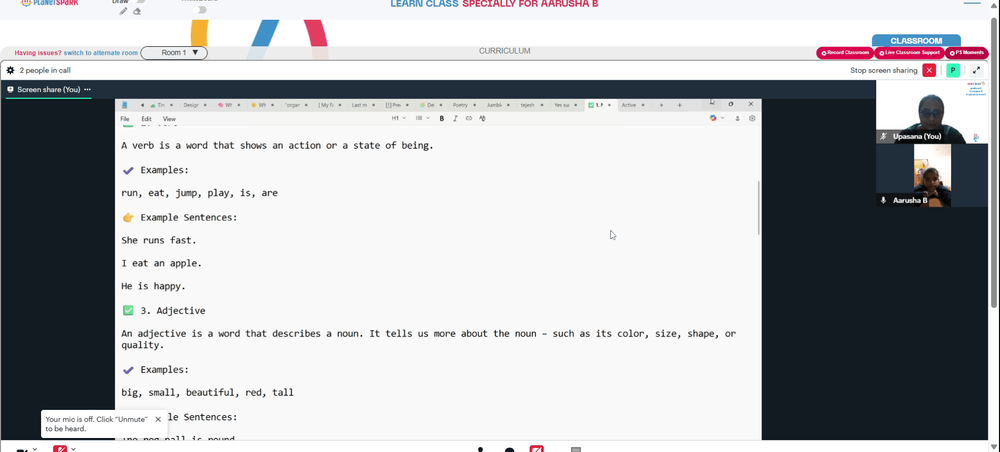This screenshot has height=452, width=1000.
Task: Click the verb examples line 'run, eat, jump'
Action: pos(200,193)
